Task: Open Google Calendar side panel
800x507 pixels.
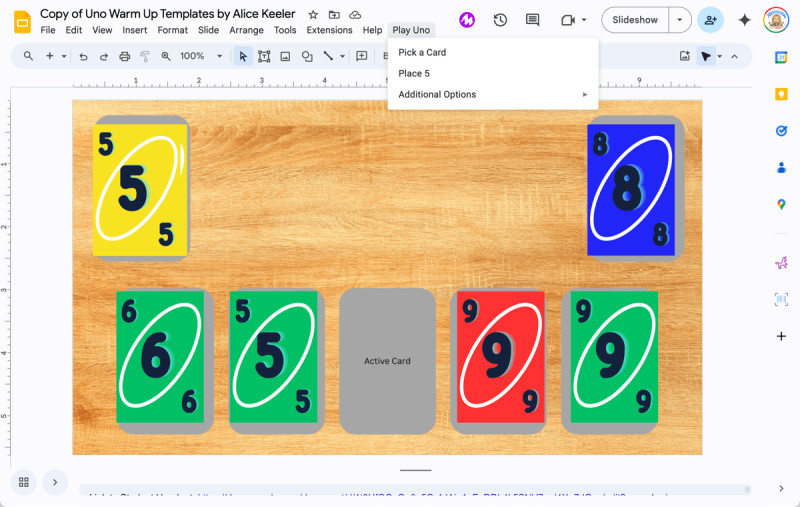Action: [781, 58]
